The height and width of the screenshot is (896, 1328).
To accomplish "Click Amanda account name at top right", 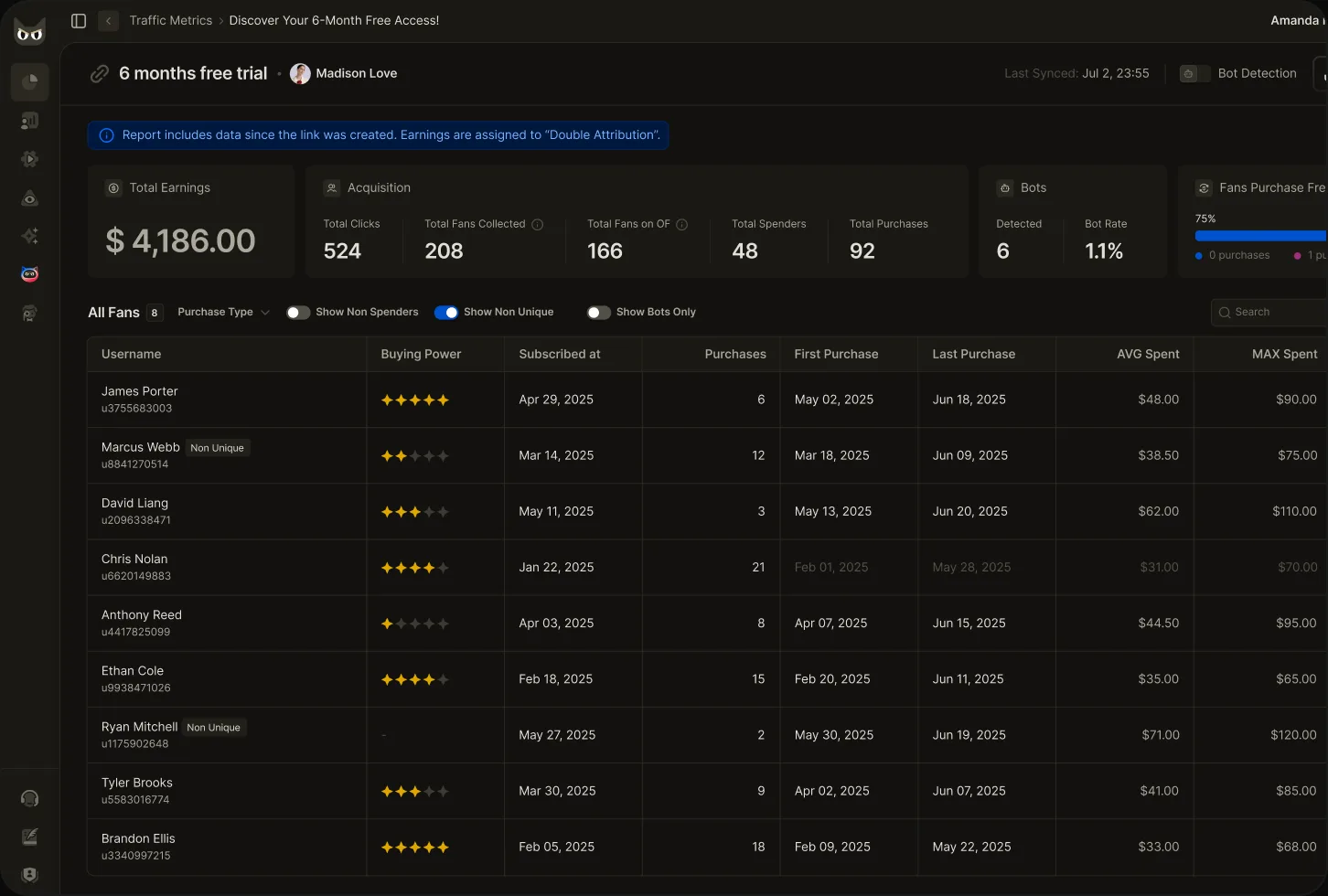I will tap(1297, 20).
